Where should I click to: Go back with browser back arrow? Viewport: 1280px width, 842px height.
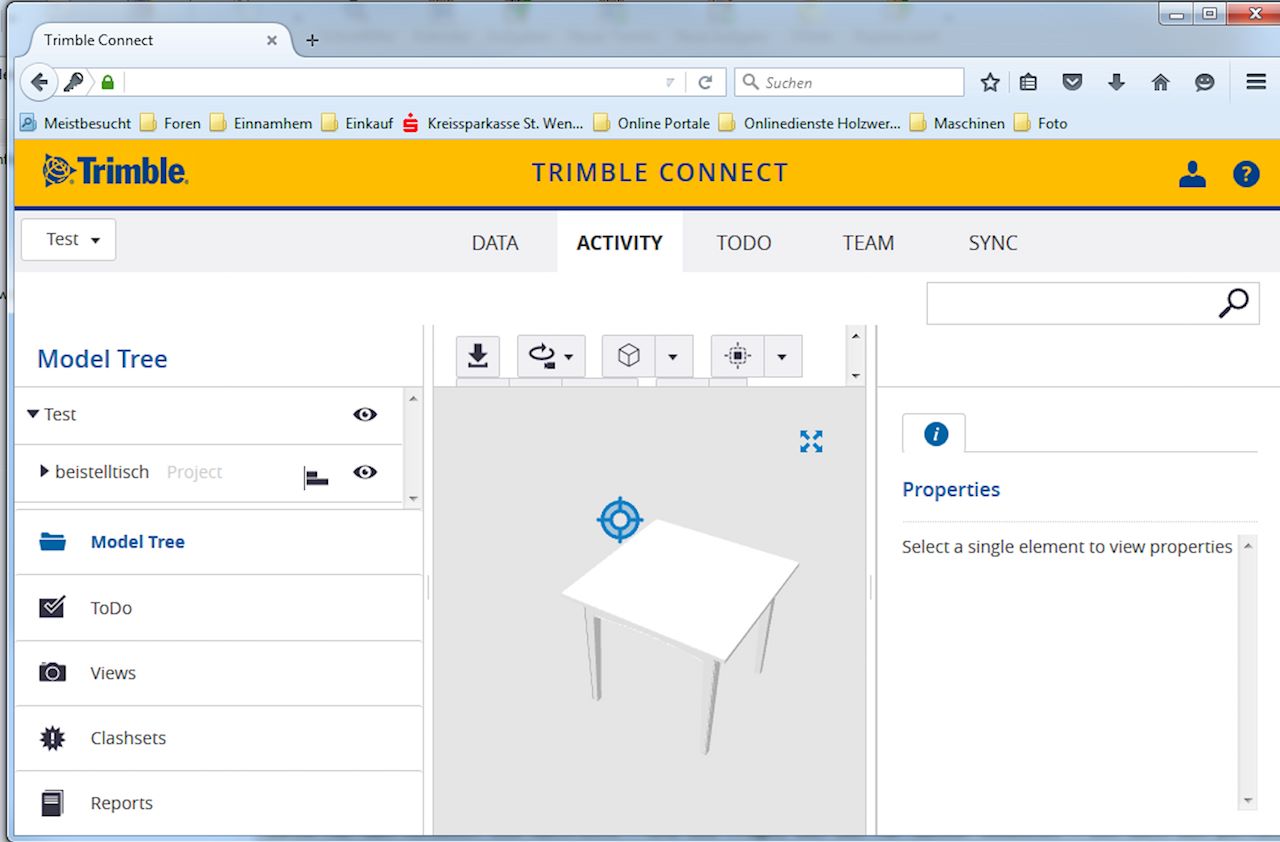39,82
